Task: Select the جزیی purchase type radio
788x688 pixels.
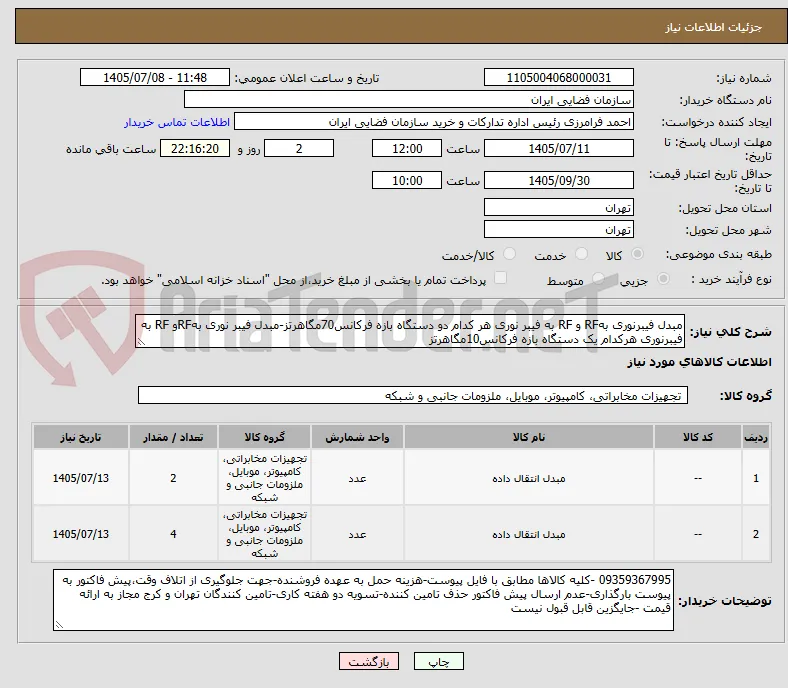Action: pos(663,279)
